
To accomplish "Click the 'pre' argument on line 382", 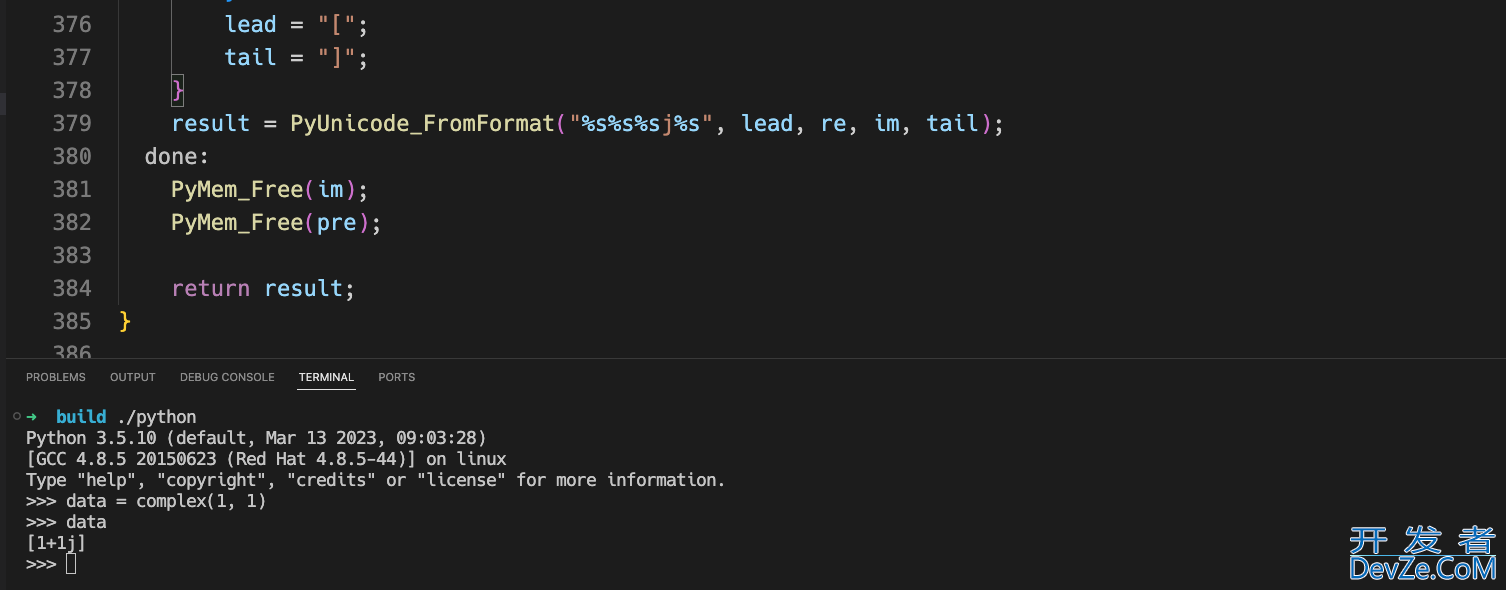I will click(x=336, y=222).
